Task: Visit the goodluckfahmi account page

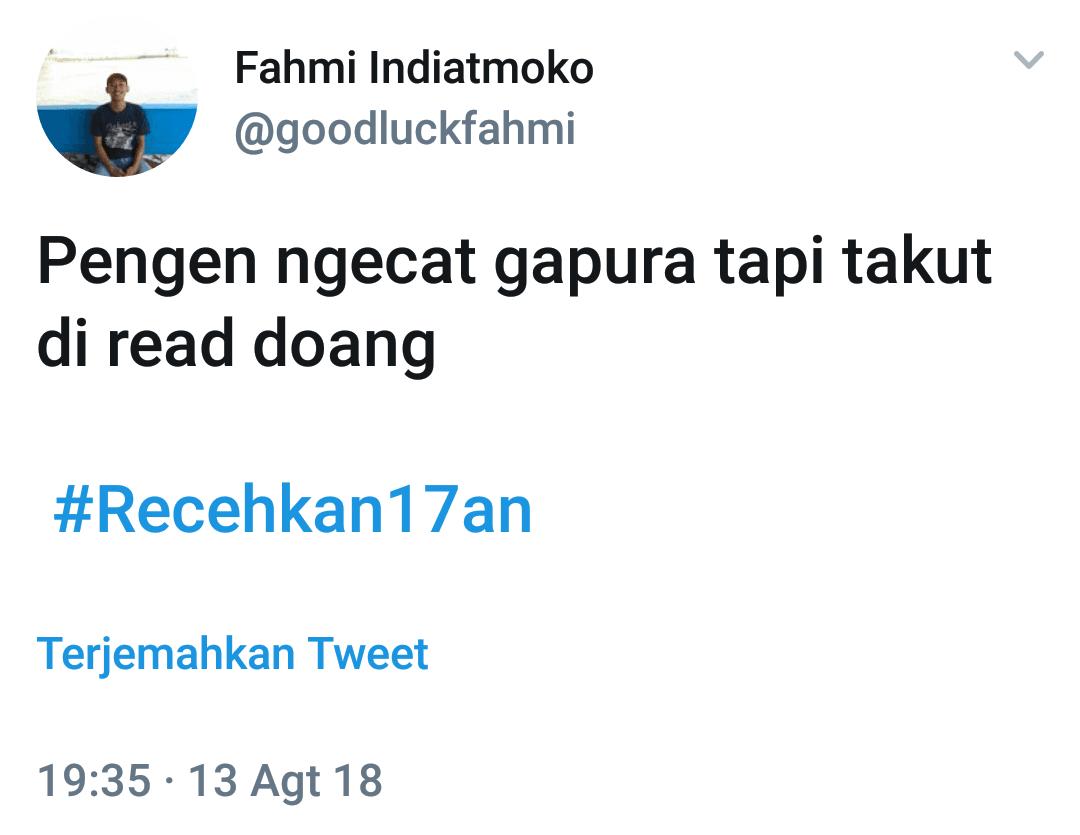Action: pos(405,130)
